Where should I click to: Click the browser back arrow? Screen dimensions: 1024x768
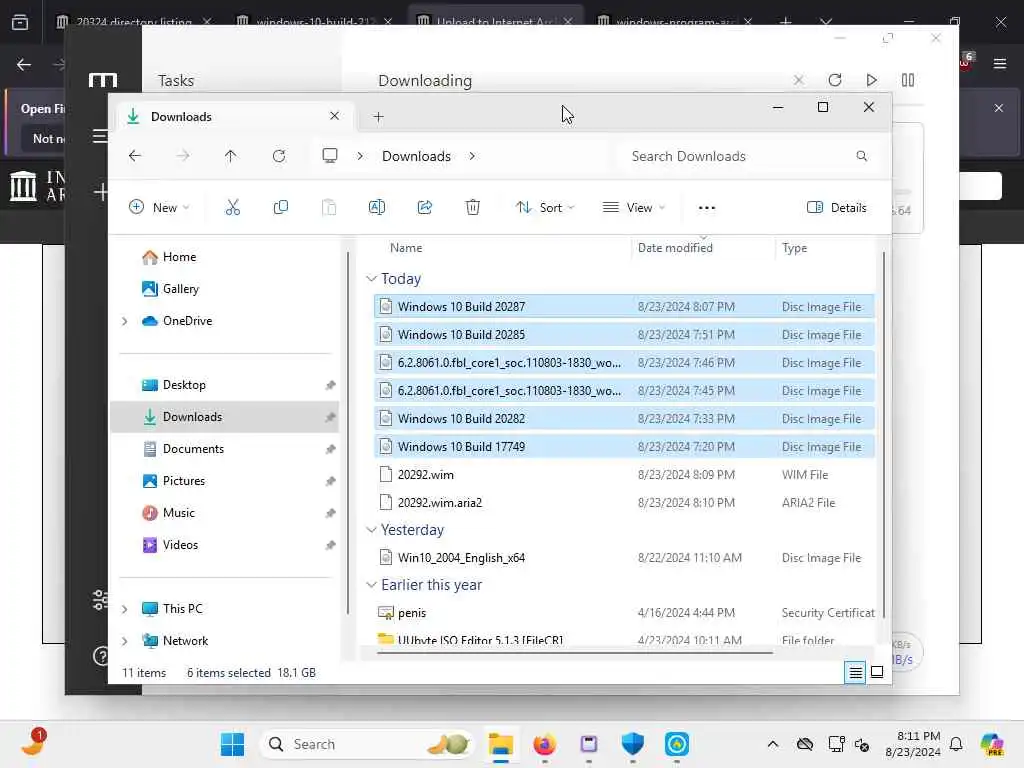pyautogui.click(x=24, y=64)
